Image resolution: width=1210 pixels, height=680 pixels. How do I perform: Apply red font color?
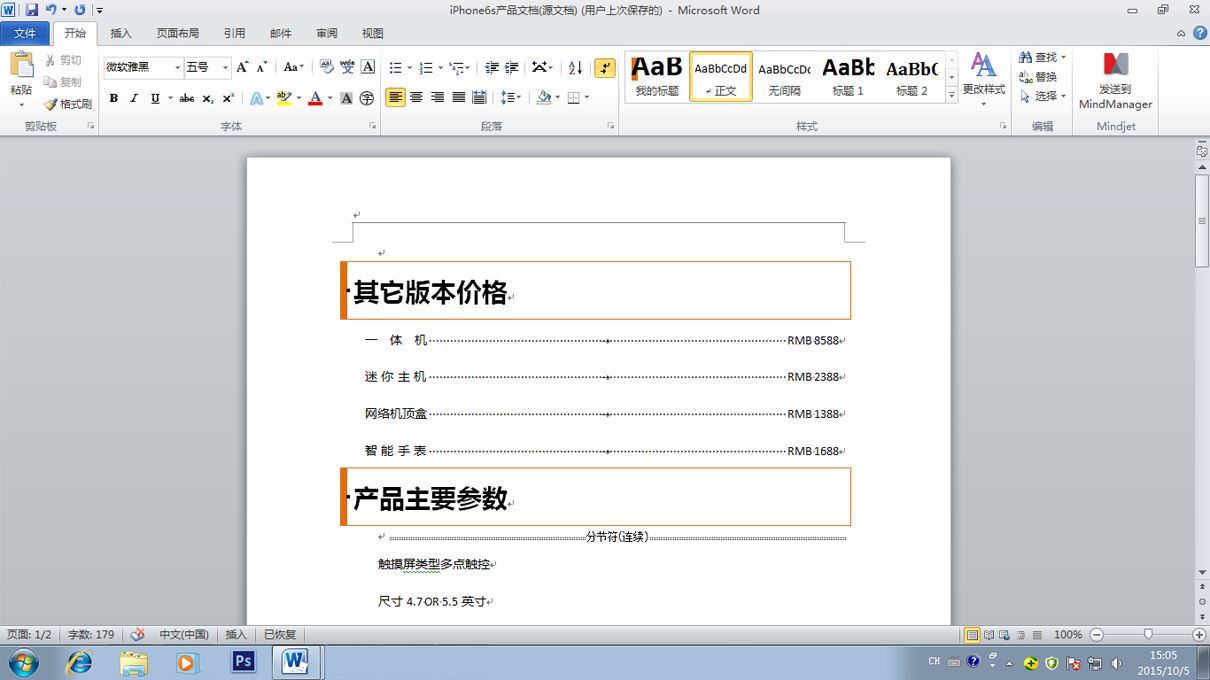coord(315,98)
